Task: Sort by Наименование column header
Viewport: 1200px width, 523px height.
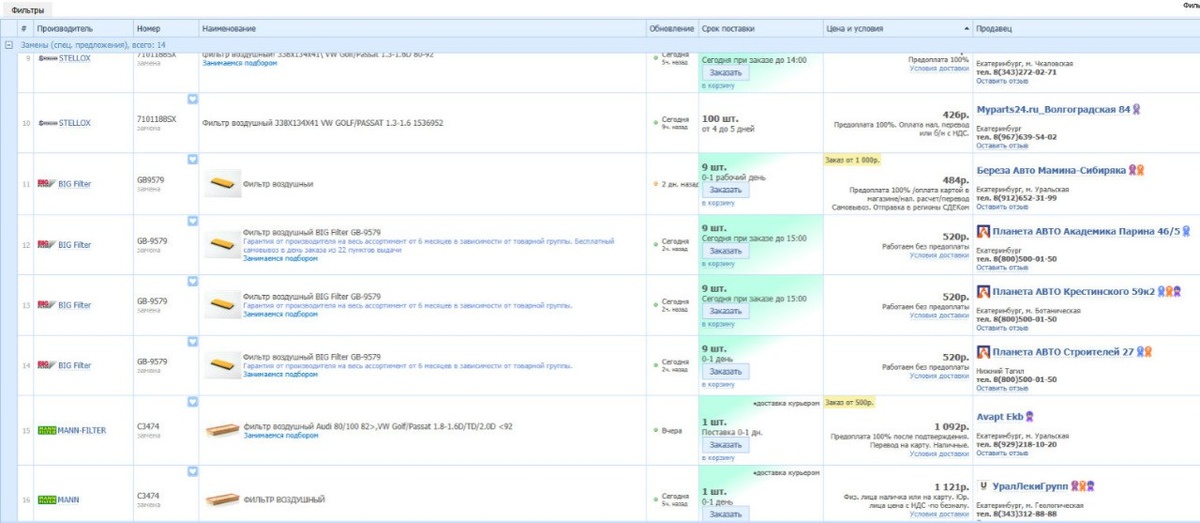Action: pos(228,28)
